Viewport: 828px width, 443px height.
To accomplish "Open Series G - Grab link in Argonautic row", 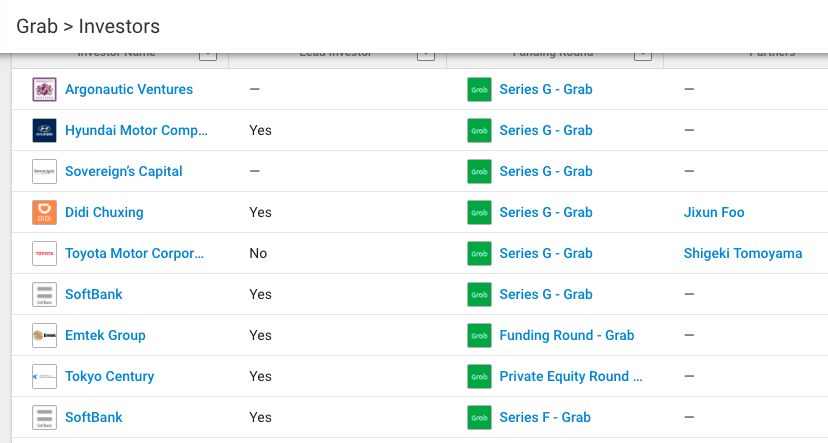I will pos(546,89).
